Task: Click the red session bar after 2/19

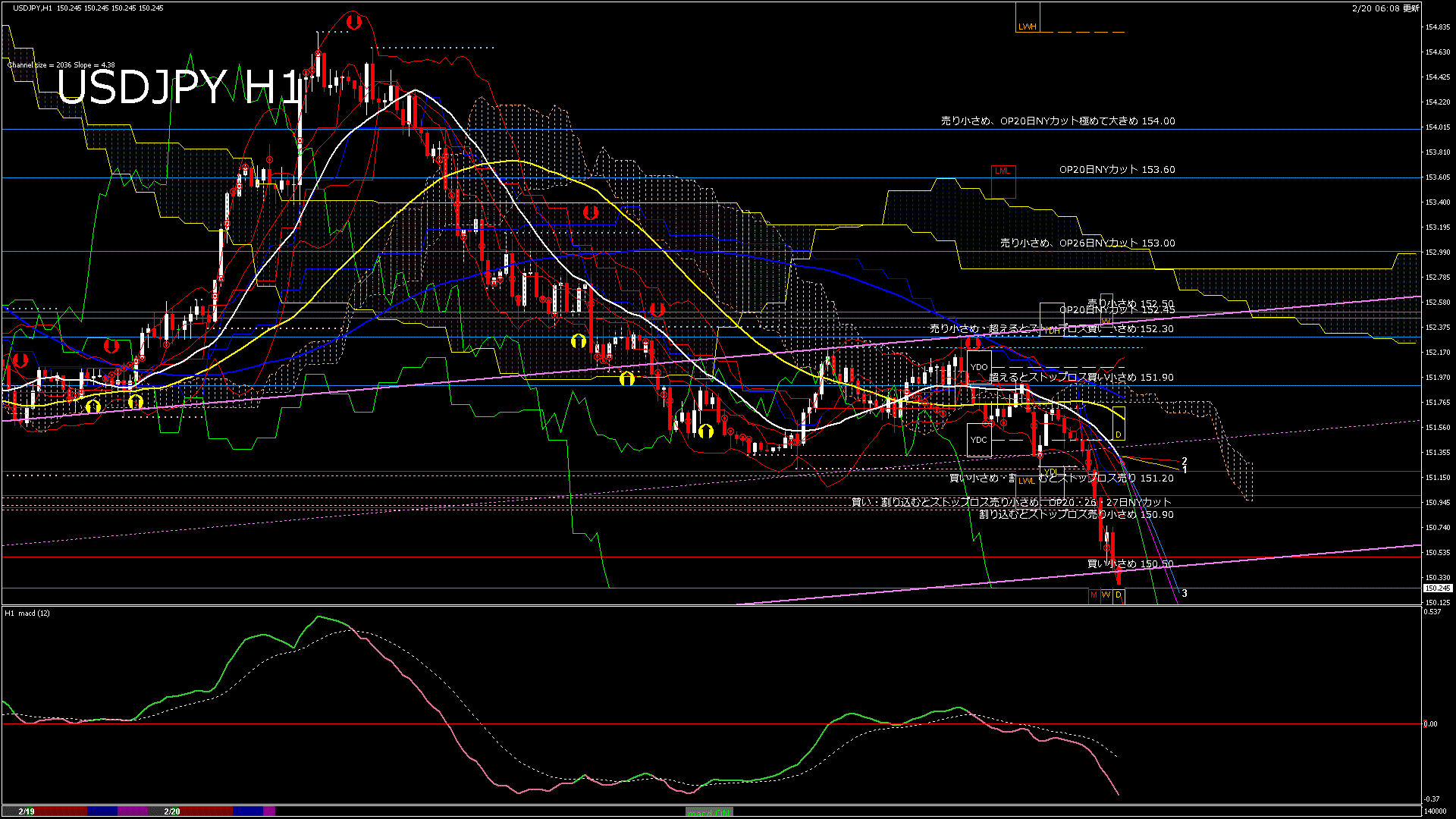Action: pyautogui.click(x=61, y=811)
